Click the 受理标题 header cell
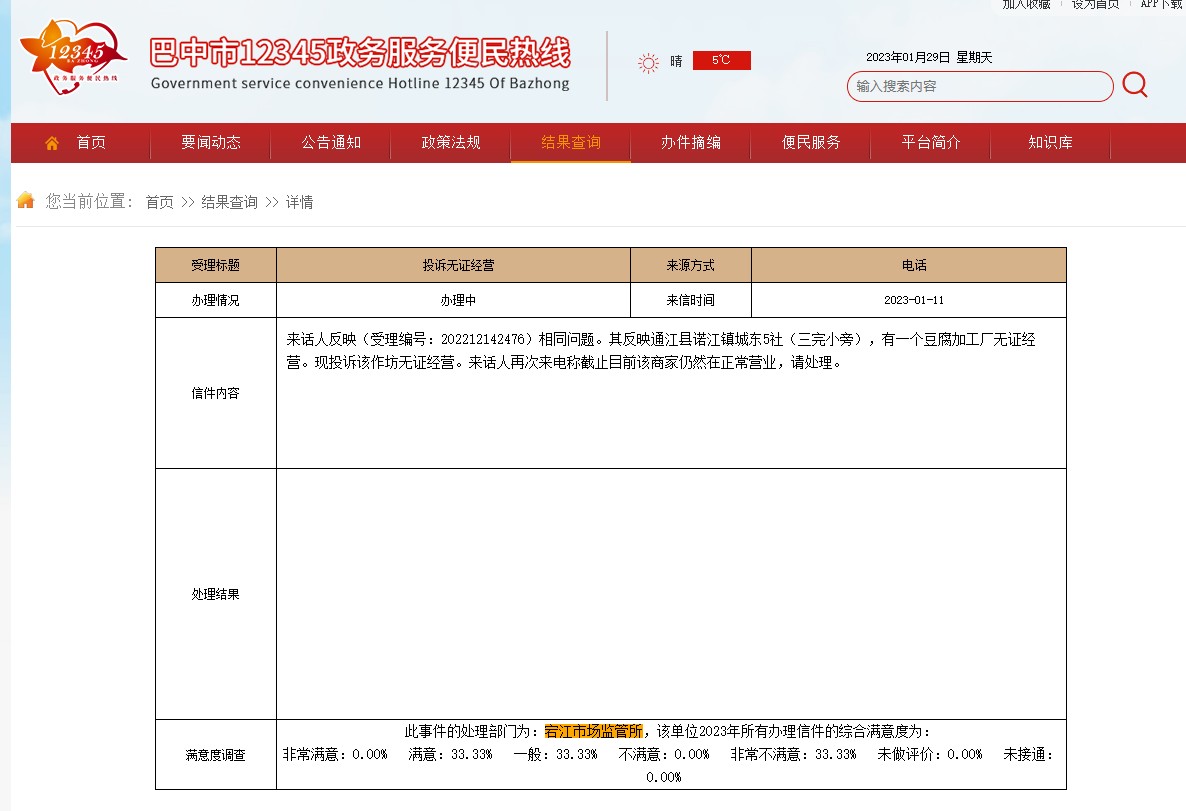Screen dimensions: 1186x811 point(216,266)
